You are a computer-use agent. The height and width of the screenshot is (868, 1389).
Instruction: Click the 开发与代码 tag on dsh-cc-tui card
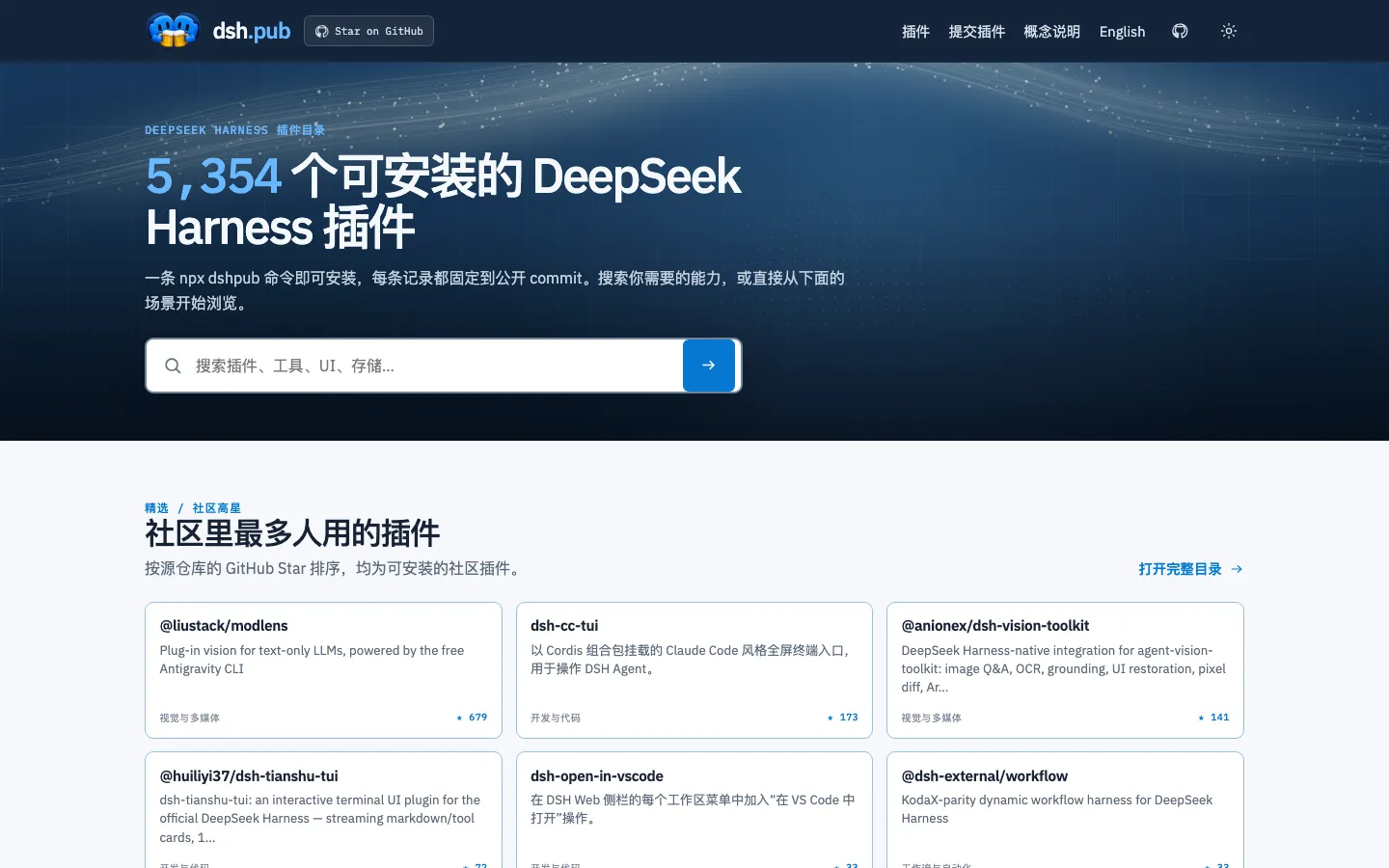556,719
